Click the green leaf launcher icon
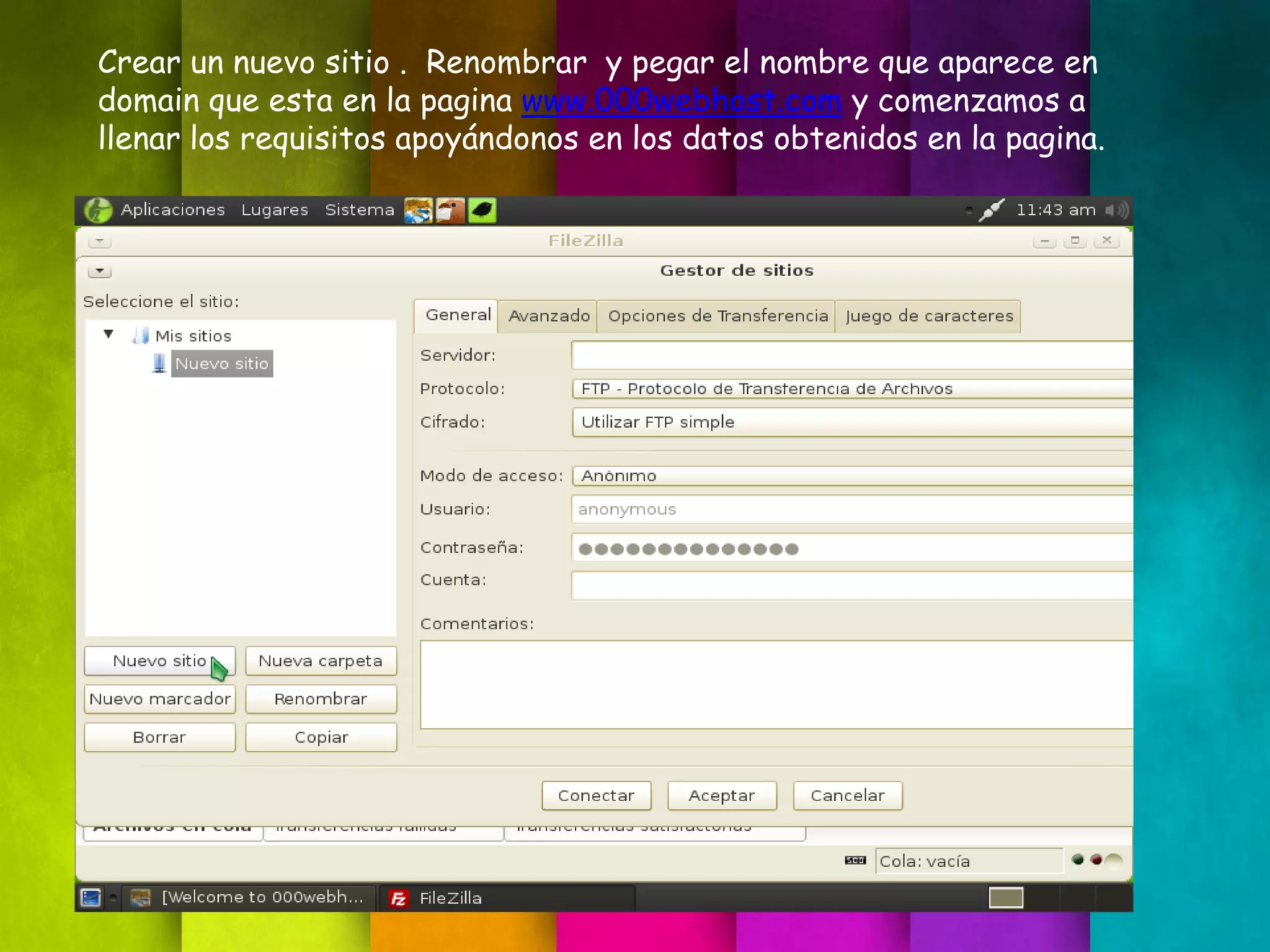1270x952 pixels. [482, 211]
